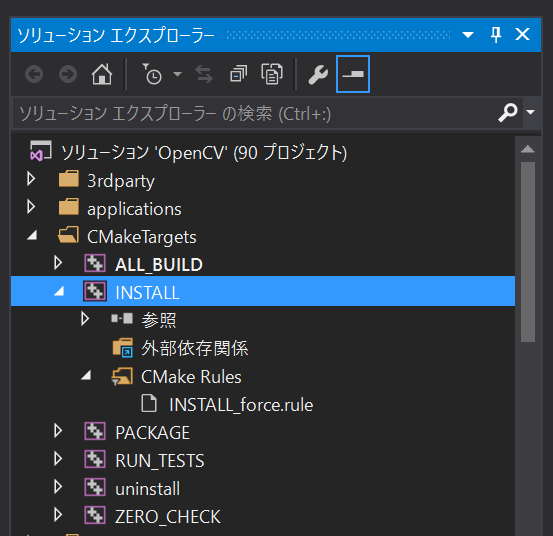Expand the applications folder
The height and width of the screenshot is (536, 553).
(31, 207)
